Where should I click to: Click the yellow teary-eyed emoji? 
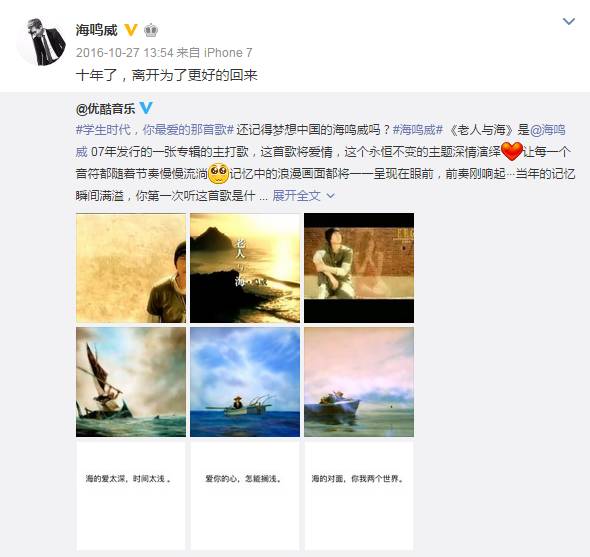pos(218,173)
